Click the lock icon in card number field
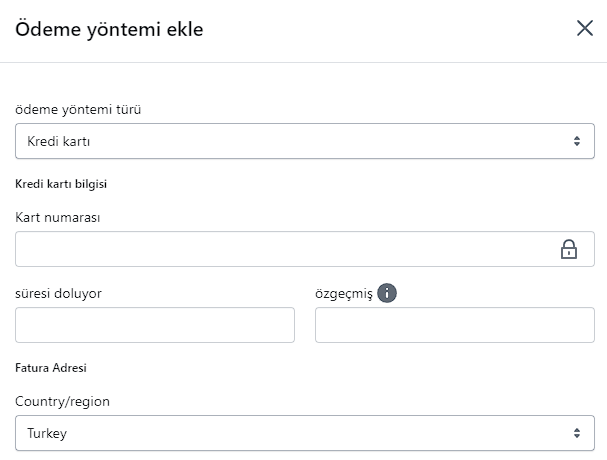 click(x=569, y=250)
